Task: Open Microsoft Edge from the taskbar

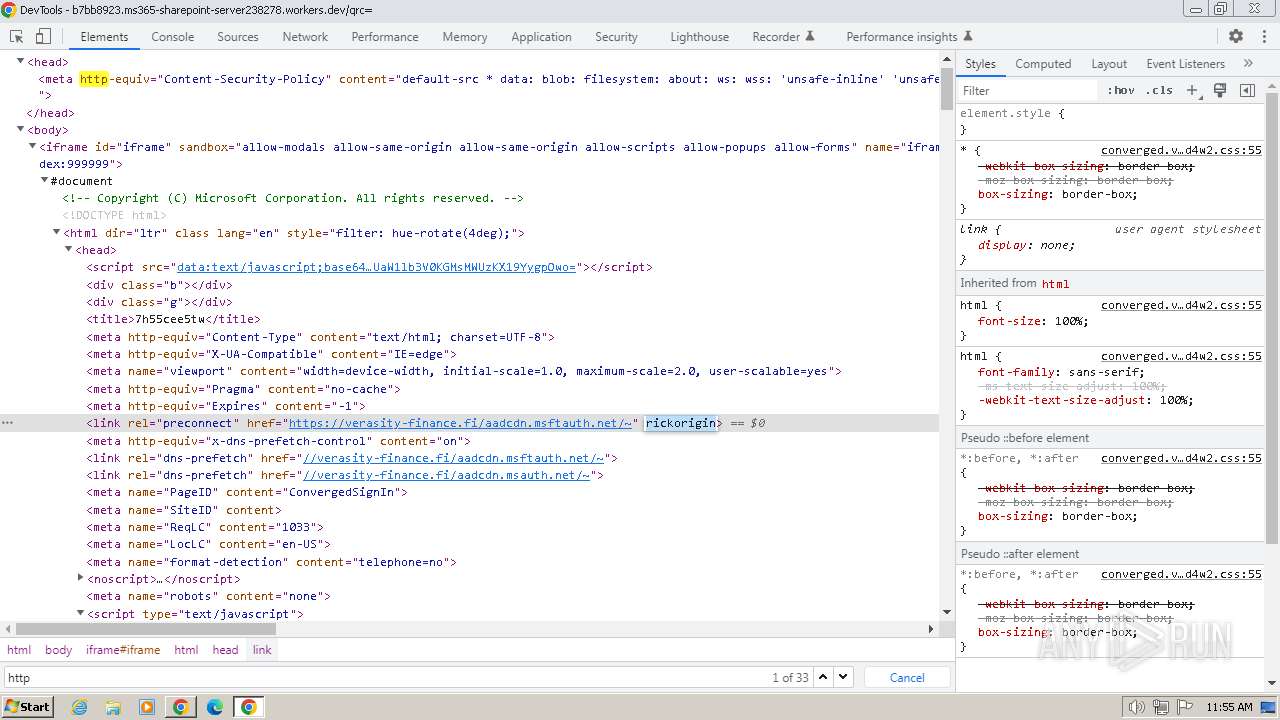Action: pyautogui.click(x=215, y=707)
